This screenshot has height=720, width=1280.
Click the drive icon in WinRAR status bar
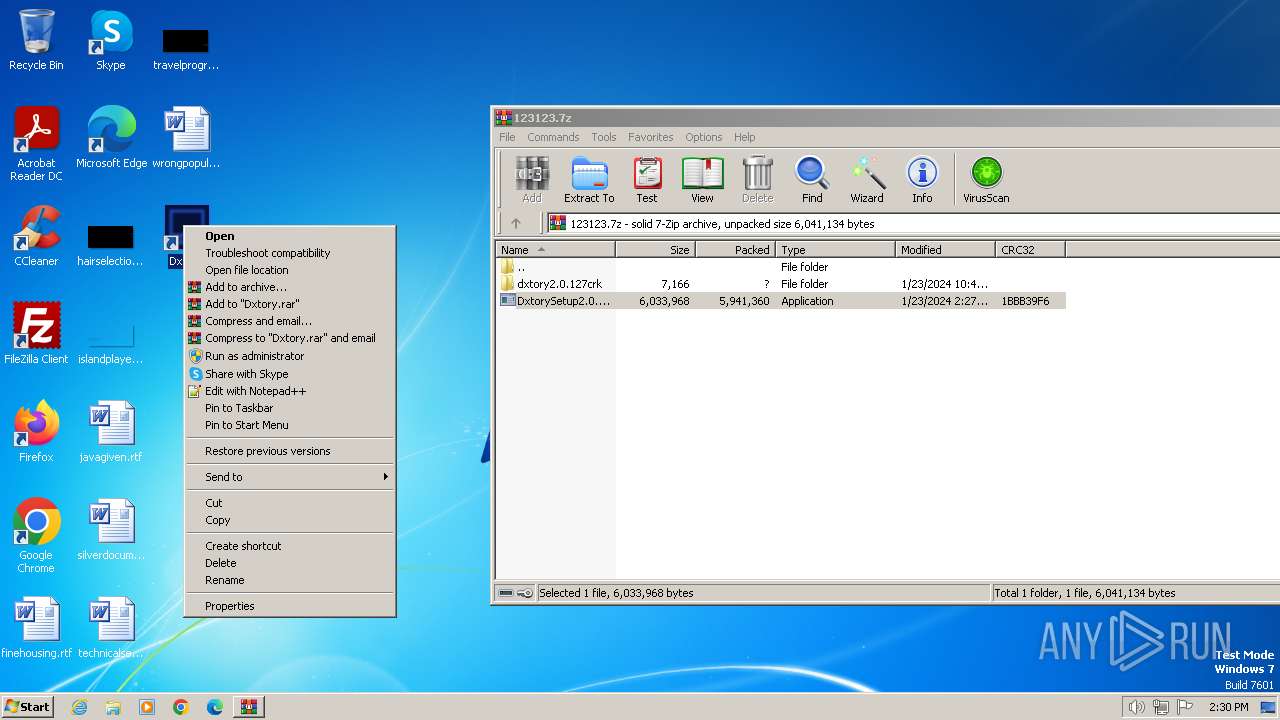point(506,593)
